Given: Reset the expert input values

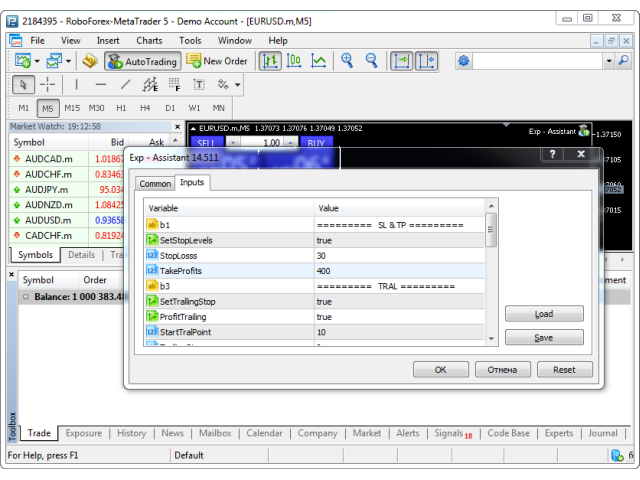Looking at the screenshot, I should coord(564,370).
